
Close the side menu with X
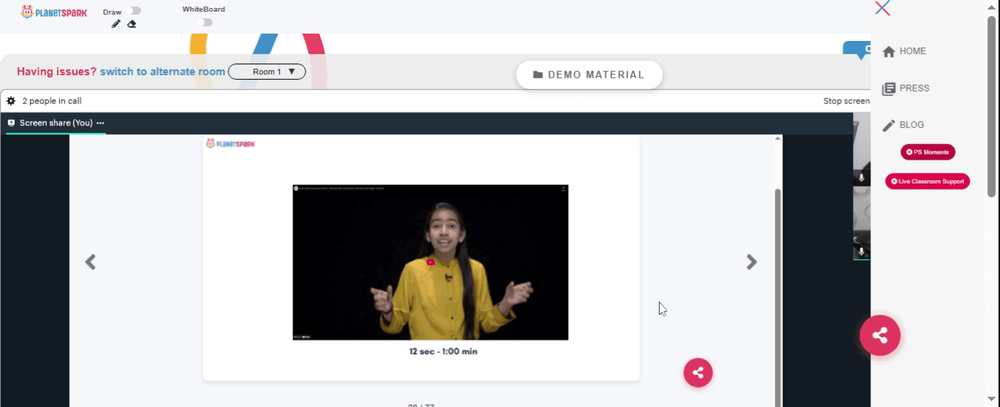[883, 8]
